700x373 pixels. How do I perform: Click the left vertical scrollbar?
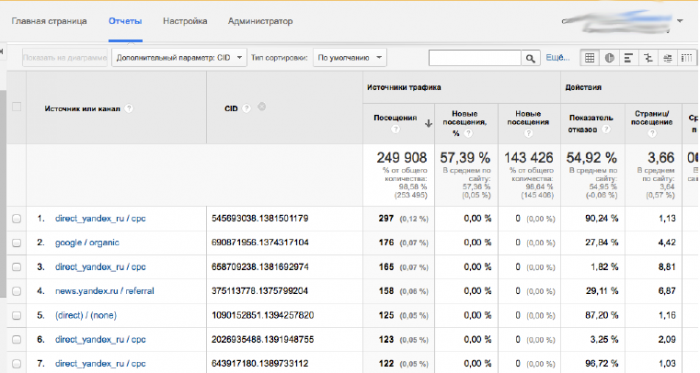pyautogui.click(x=3, y=194)
